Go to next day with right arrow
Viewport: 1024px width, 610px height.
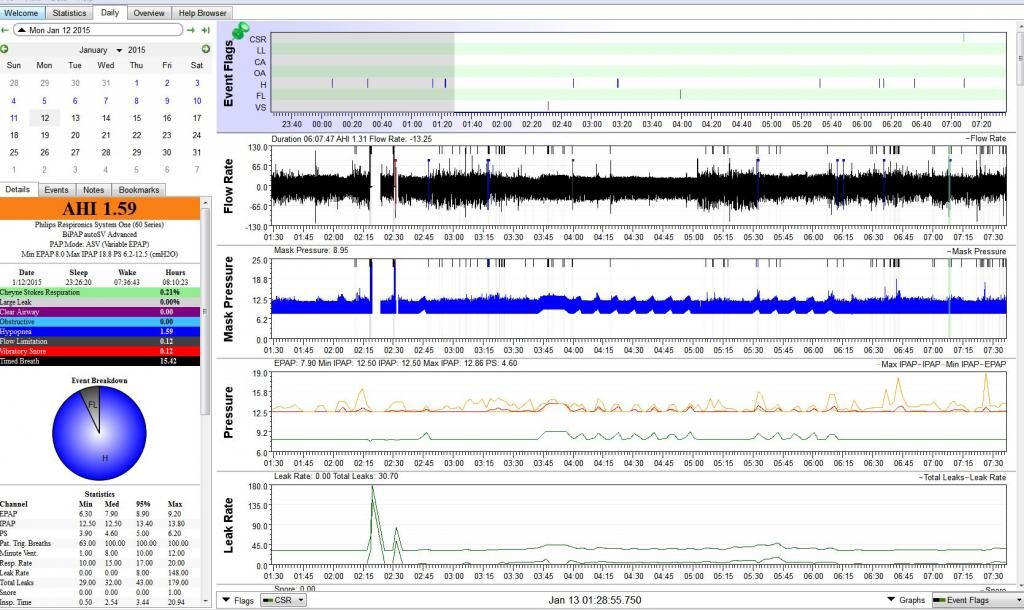[190, 31]
